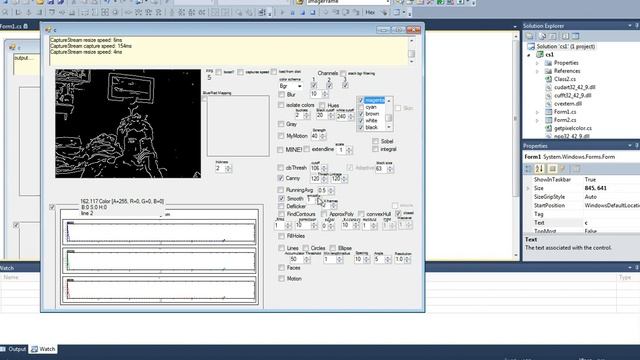Switch to the Output tab

click(14, 349)
